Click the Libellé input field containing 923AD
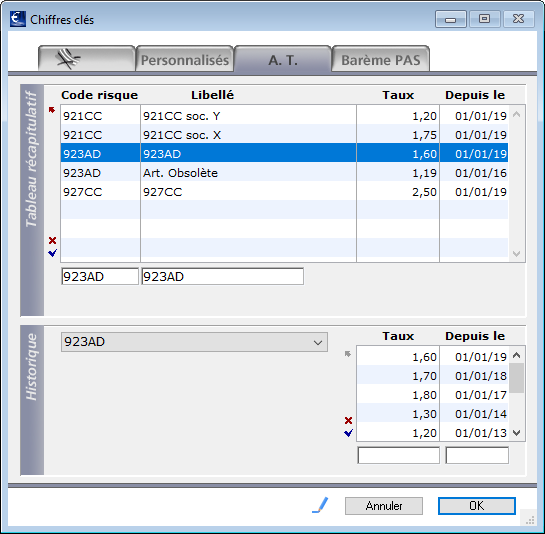Screen dimensions: 545x534 pyautogui.click(x=222, y=277)
